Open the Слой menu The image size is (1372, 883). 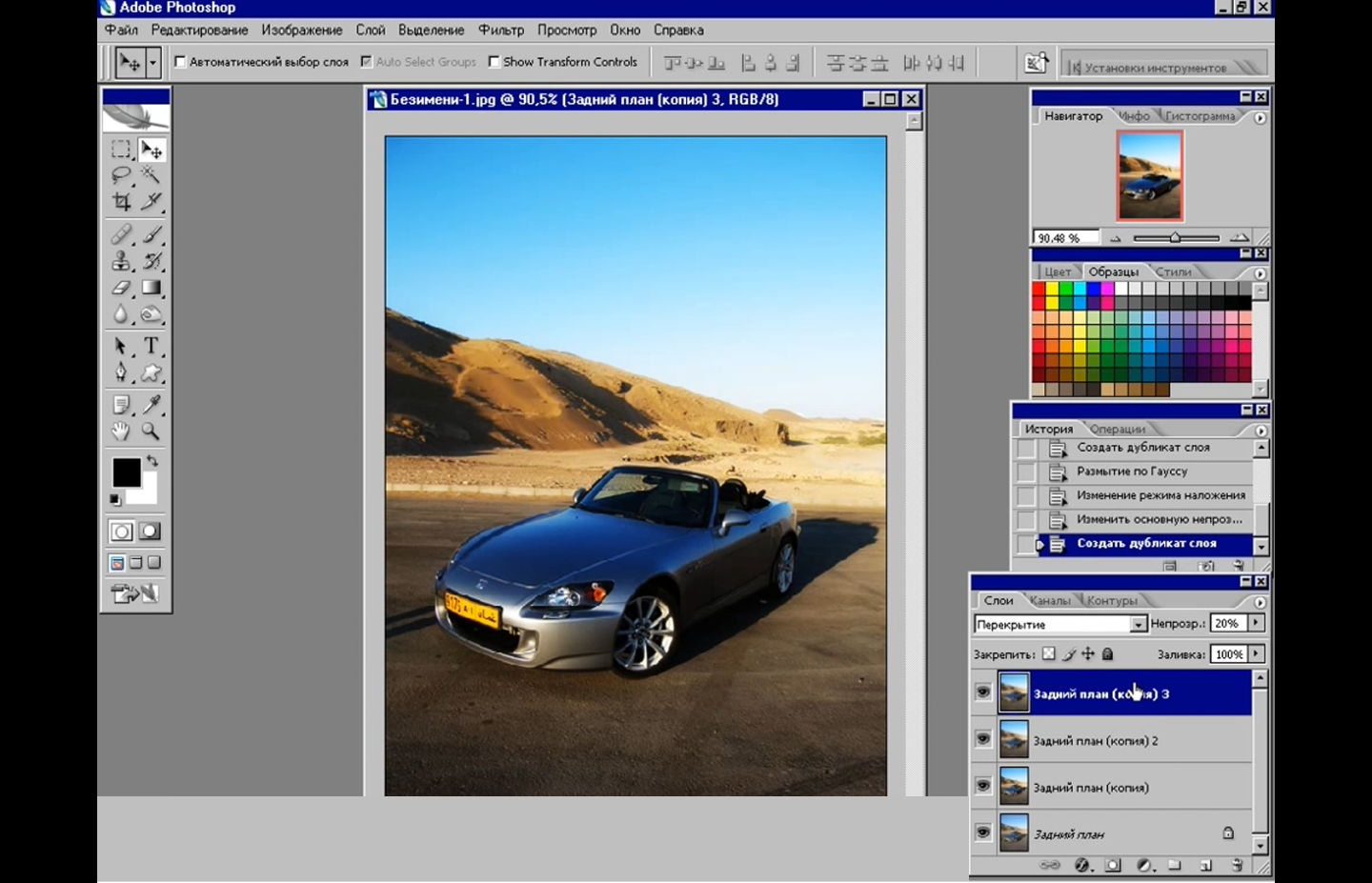click(x=371, y=30)
